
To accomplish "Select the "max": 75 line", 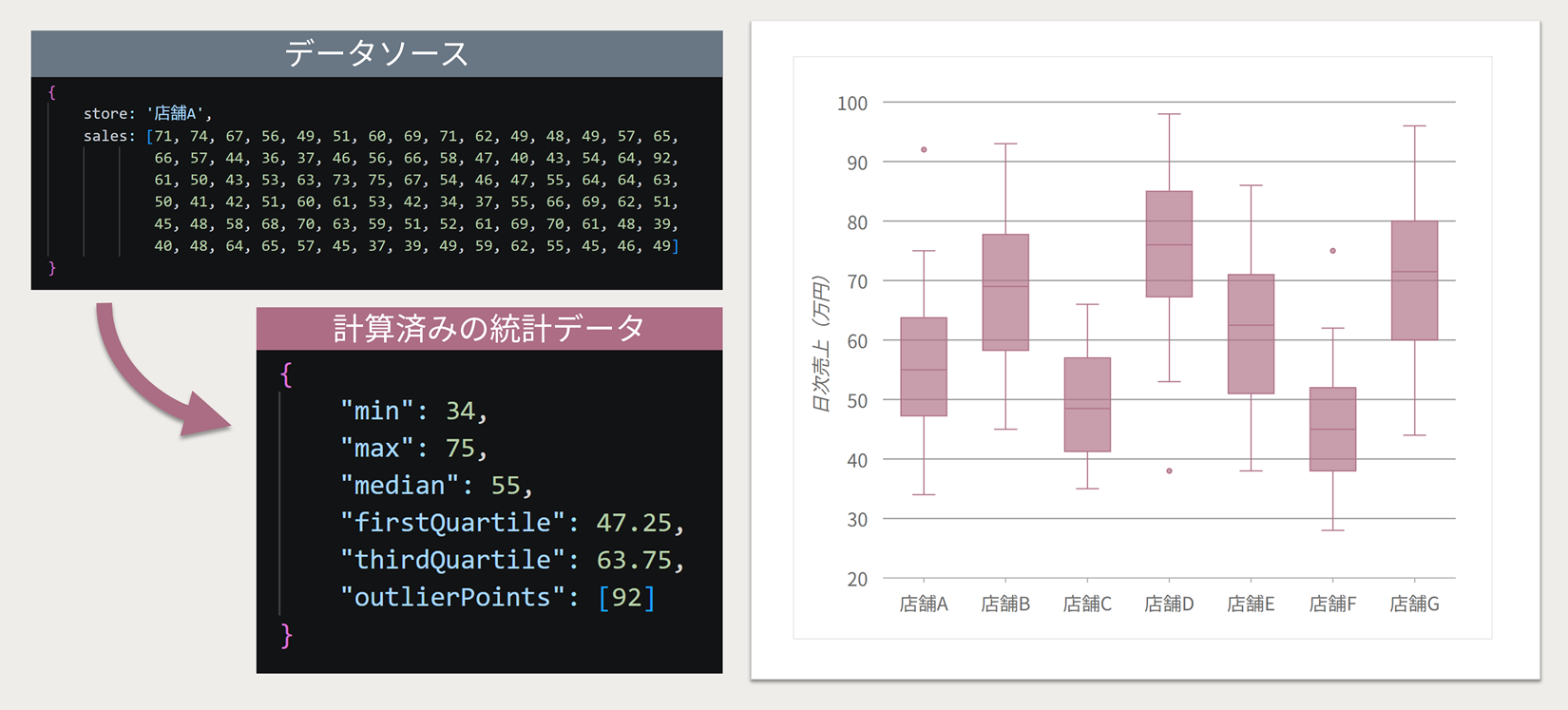I will 414,448.
